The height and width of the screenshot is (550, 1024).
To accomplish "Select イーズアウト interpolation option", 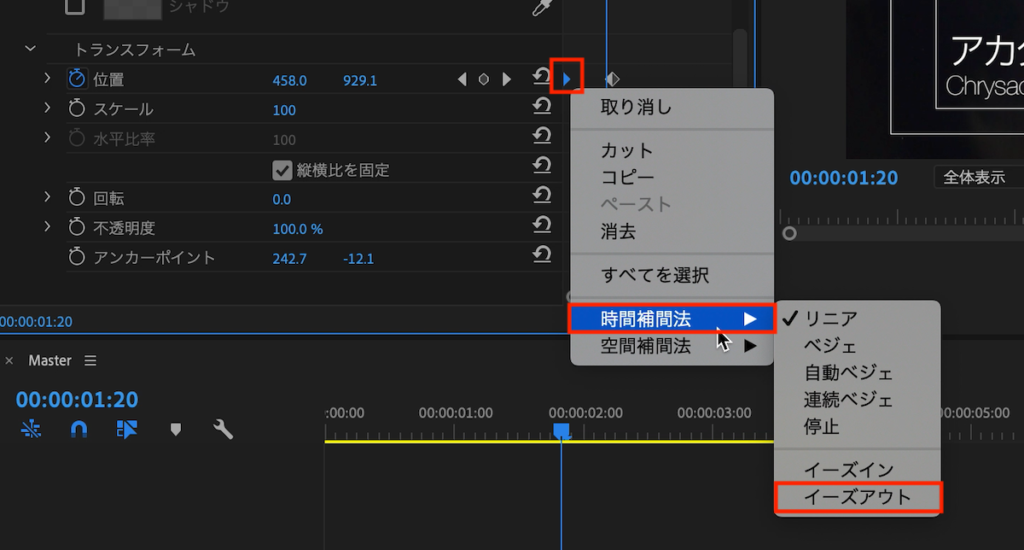I will coord(857,497).
